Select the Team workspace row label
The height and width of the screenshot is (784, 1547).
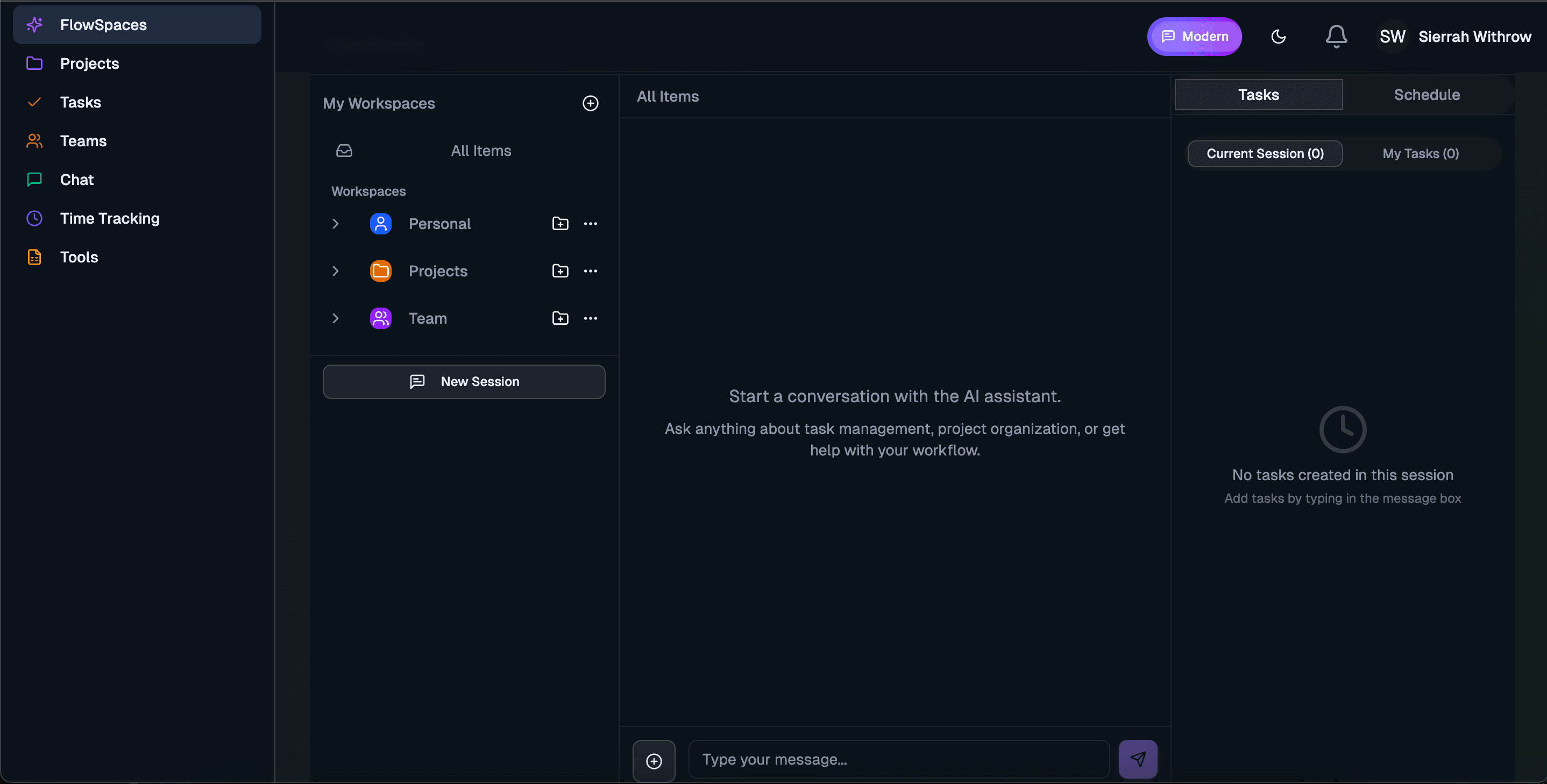[428, 318]
